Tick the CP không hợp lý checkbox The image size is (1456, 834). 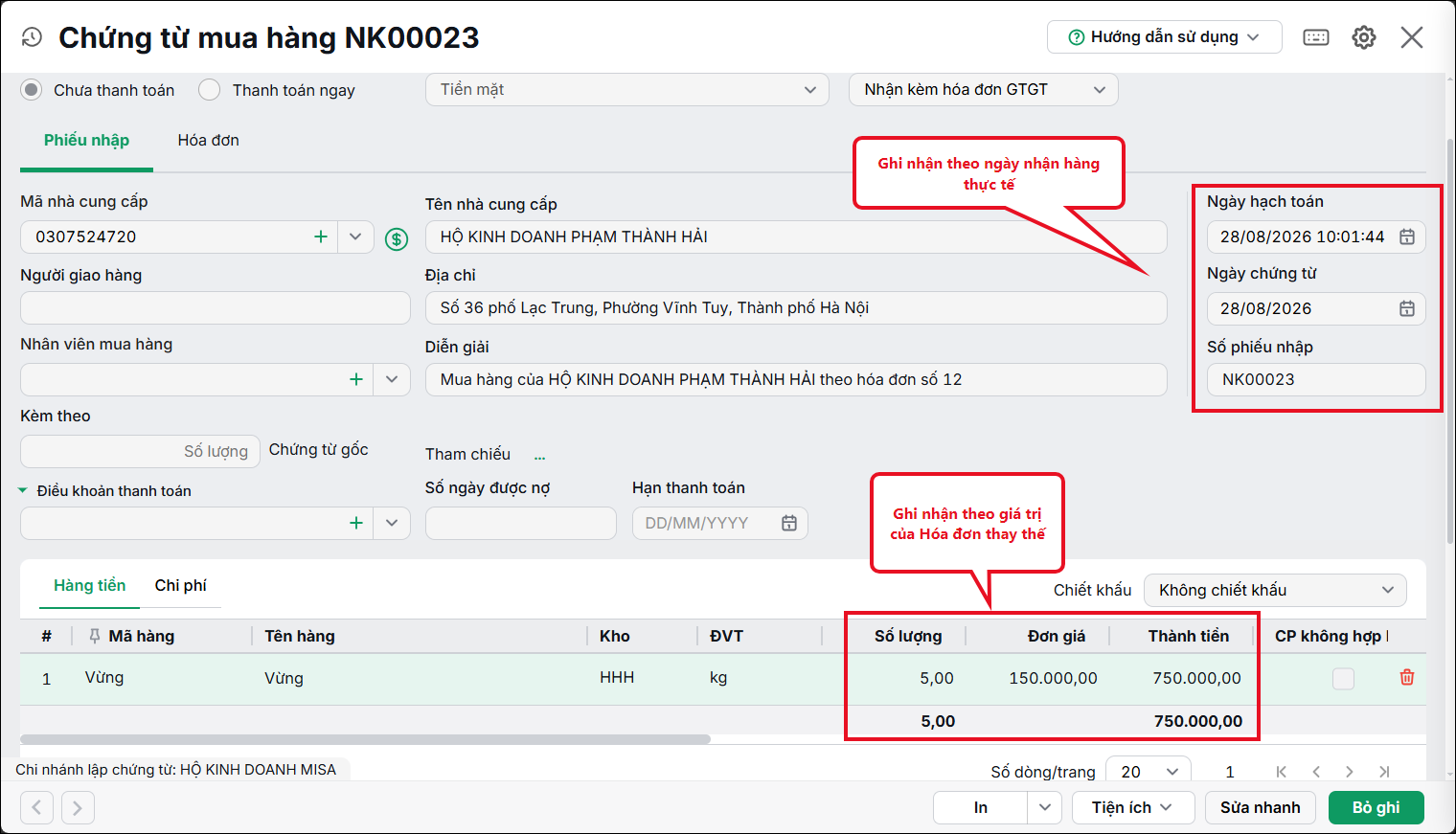(1344, 679)
